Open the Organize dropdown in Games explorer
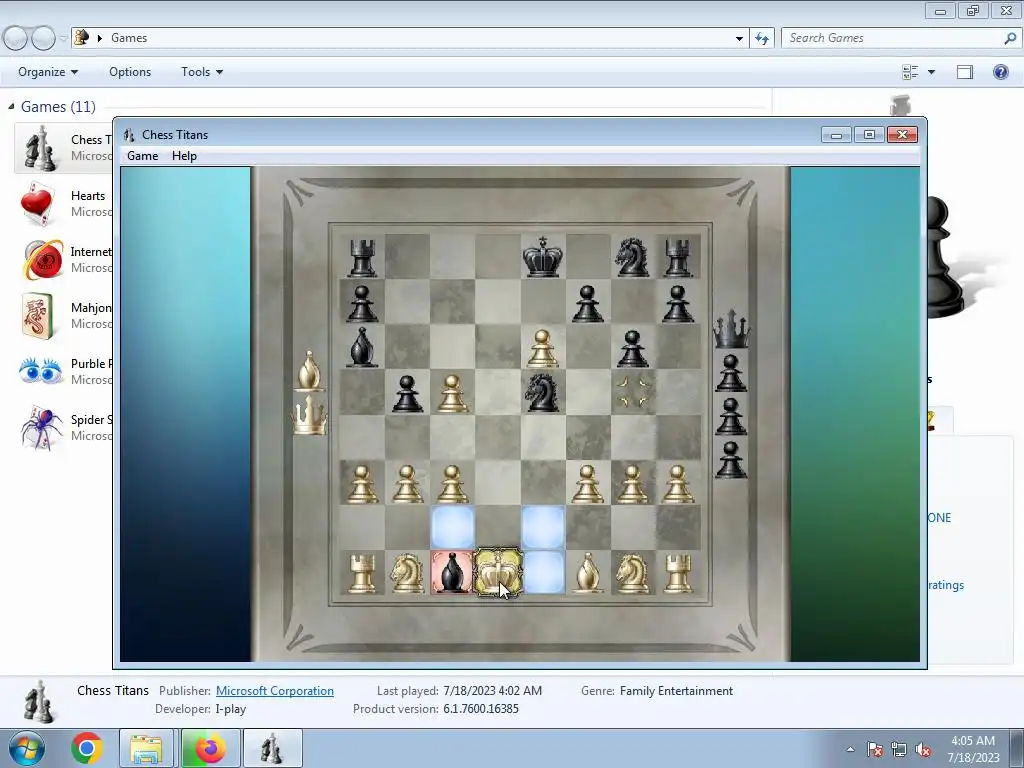 tap(48, 72)
